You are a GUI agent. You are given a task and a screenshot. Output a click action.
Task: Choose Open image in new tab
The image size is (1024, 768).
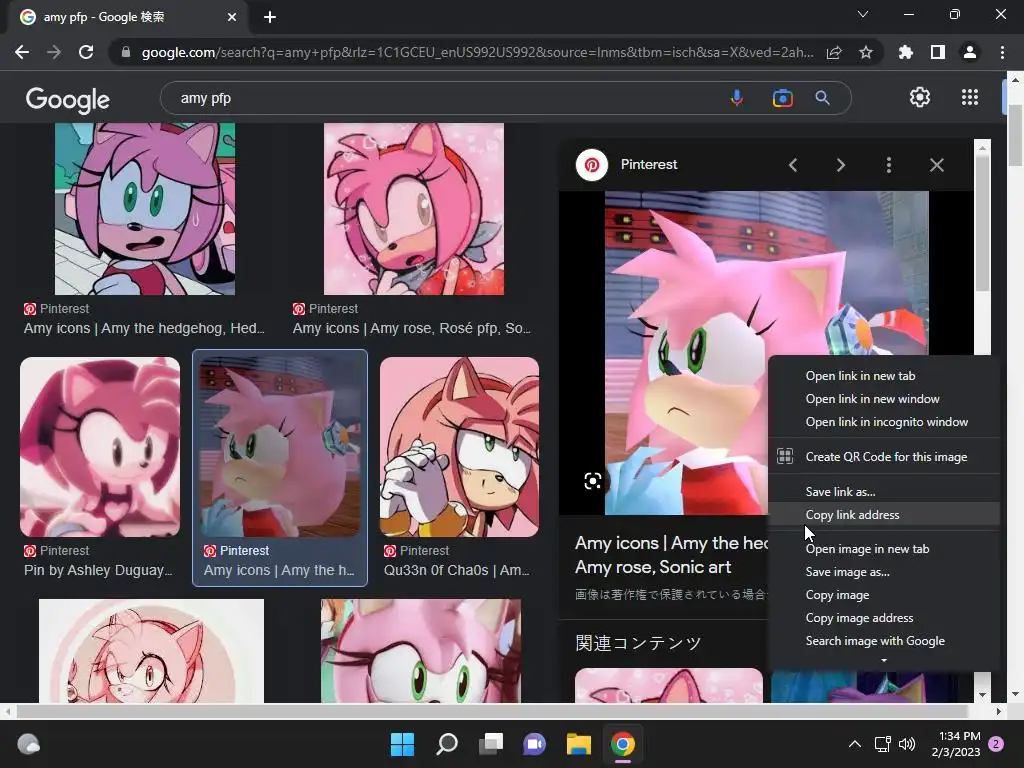(x=867, y=549)
